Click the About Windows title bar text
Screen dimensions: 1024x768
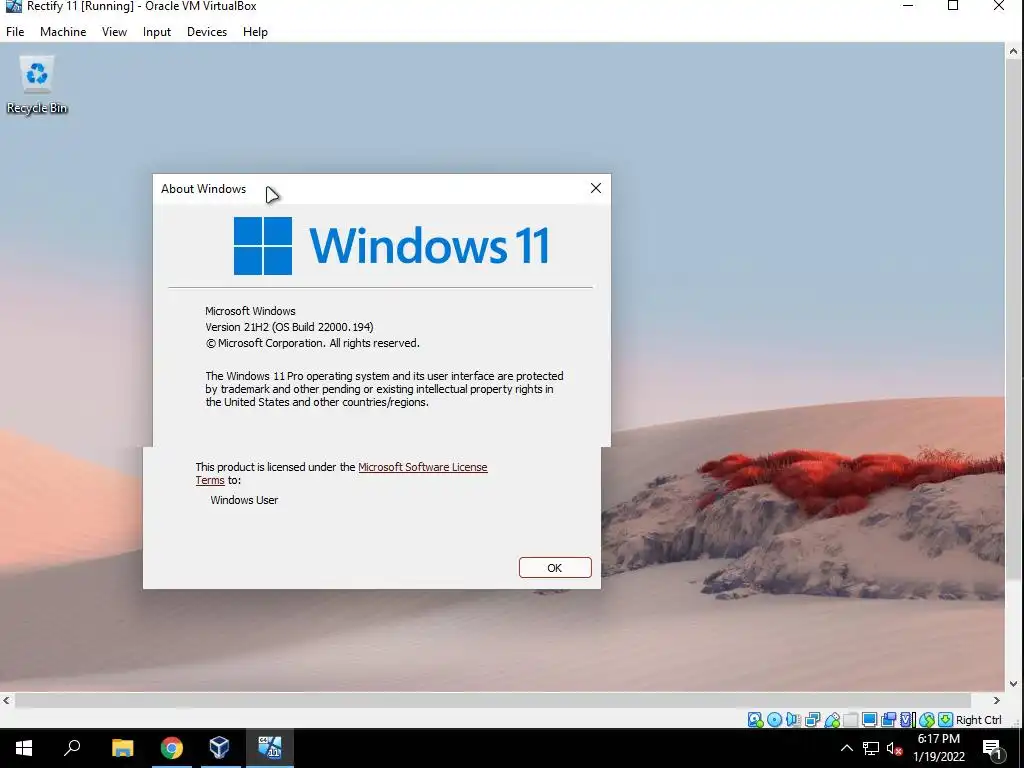(203, 189)
